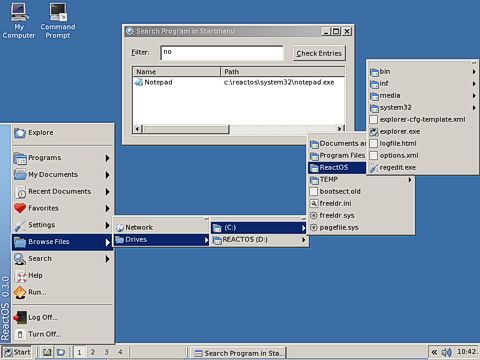
Task: Click the notepad.exe path cell
Action: click(279, 82)
